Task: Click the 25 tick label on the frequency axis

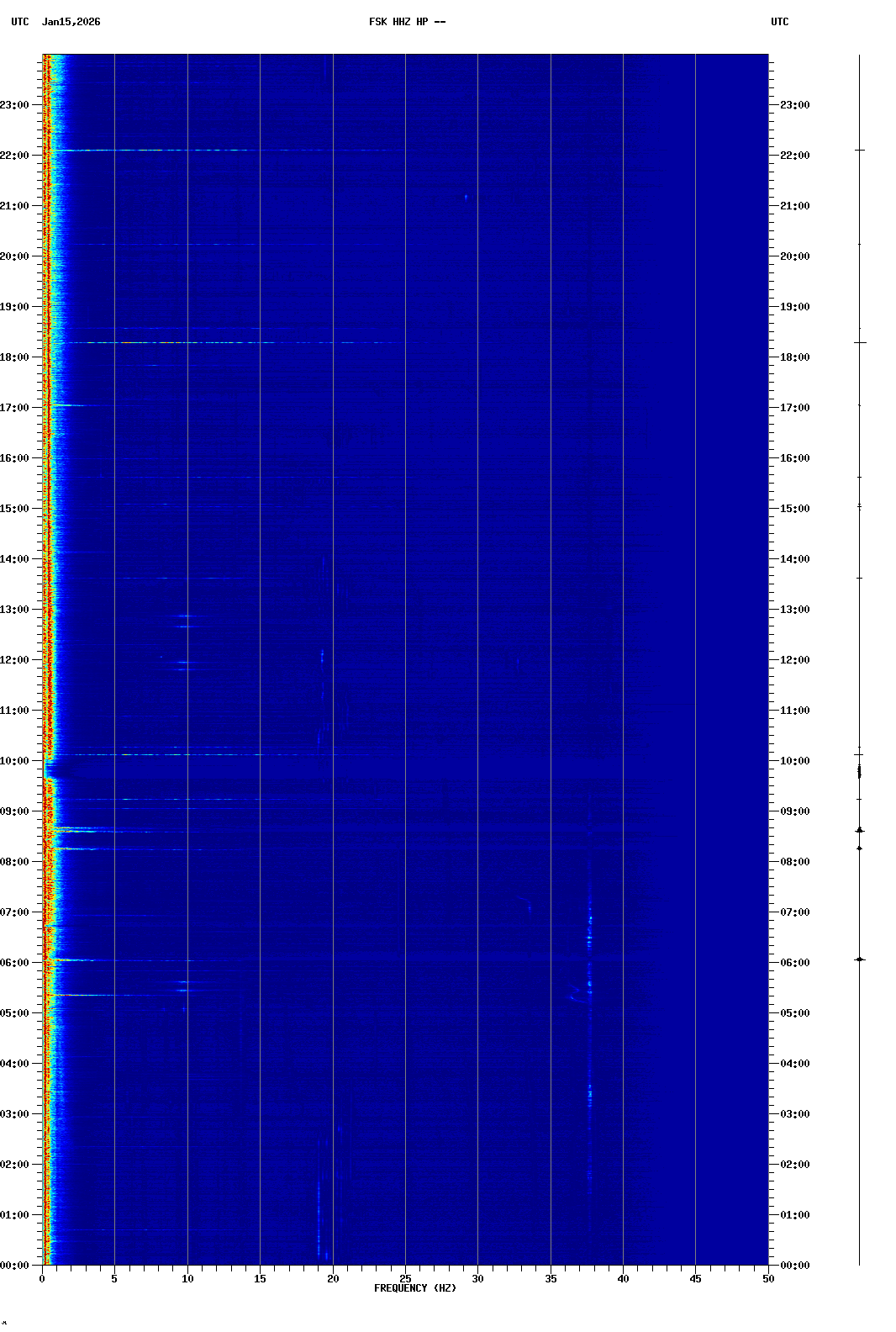Action: [x=405, y=1279]
